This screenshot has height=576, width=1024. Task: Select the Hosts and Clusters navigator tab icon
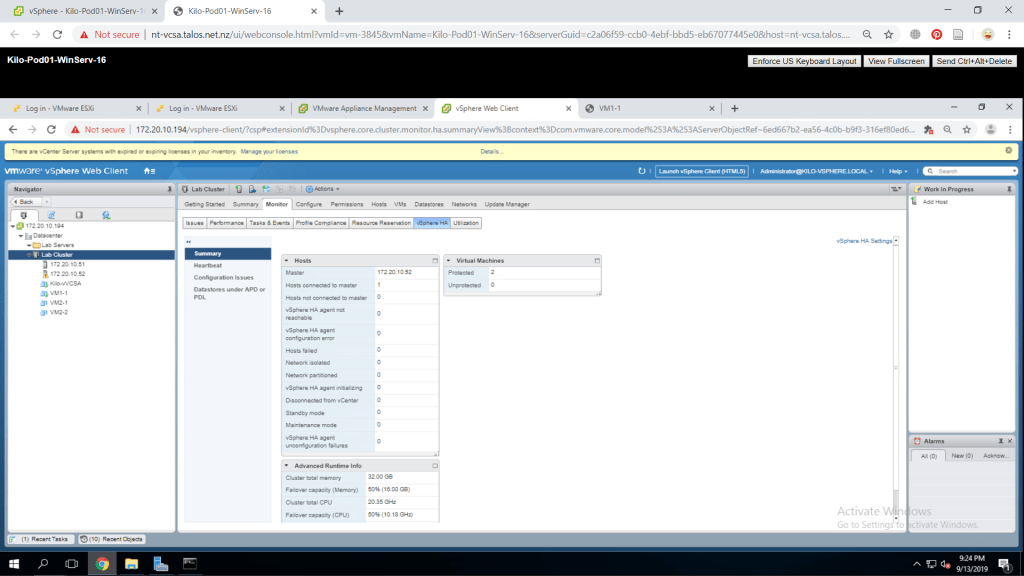(x=24, y=214)
